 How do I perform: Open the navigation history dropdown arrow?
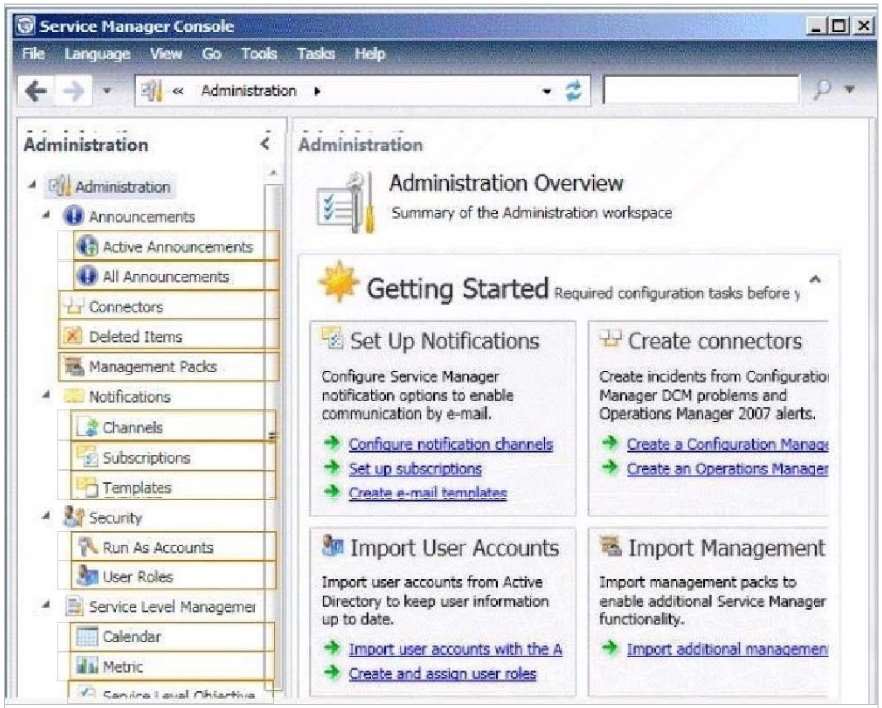(x=107, y=90)
